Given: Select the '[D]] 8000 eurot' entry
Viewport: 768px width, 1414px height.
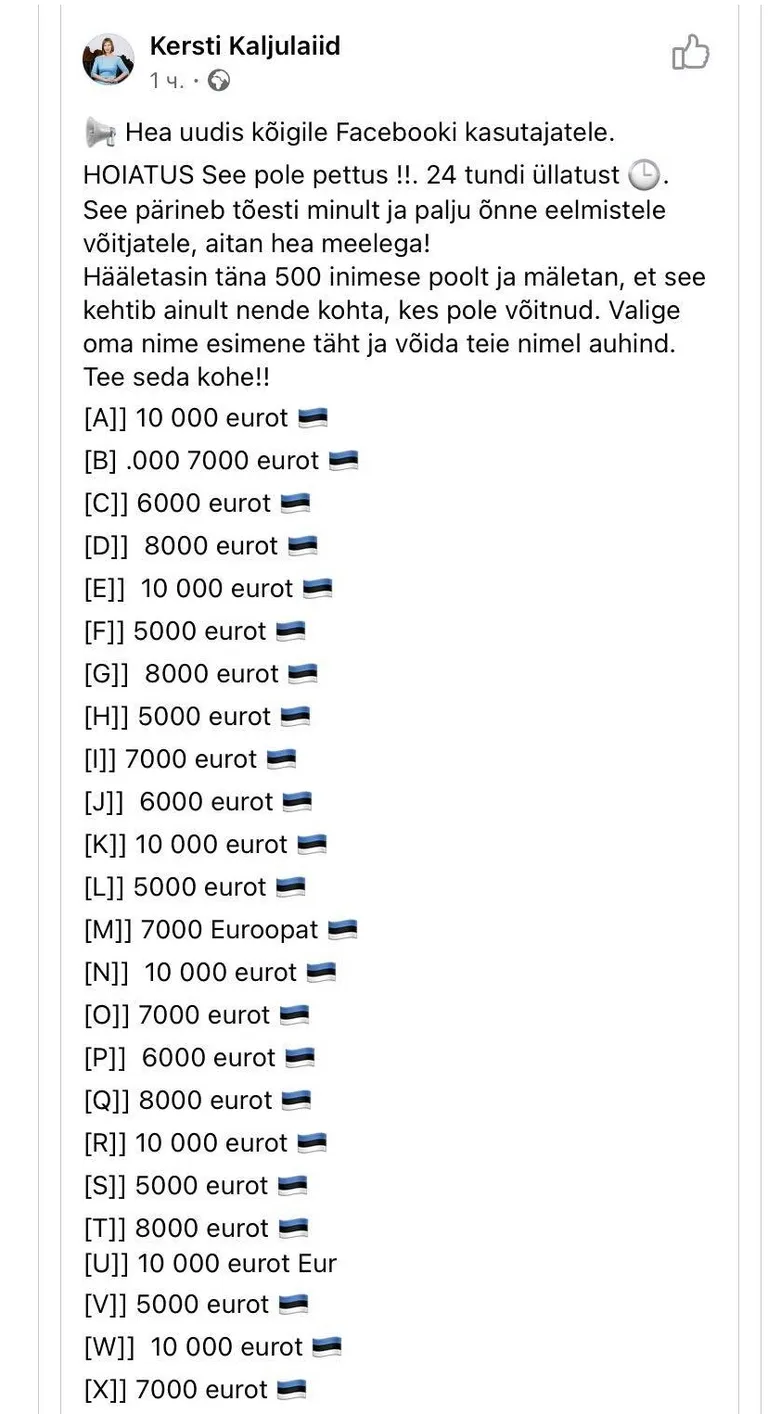Looking at the screenshot, I should pos(200,546).
